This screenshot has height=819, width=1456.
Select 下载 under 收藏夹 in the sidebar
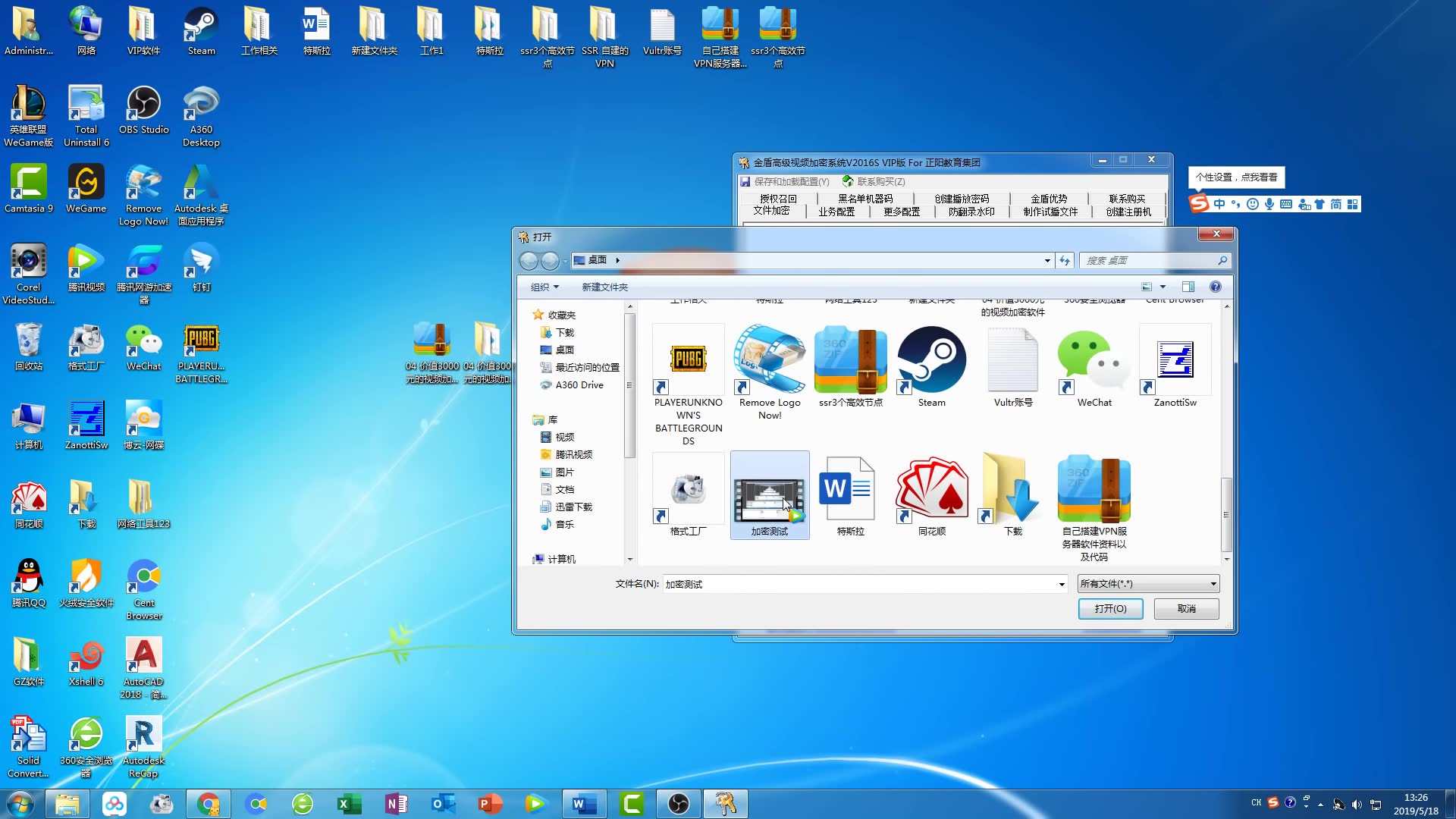pos(564,333)
